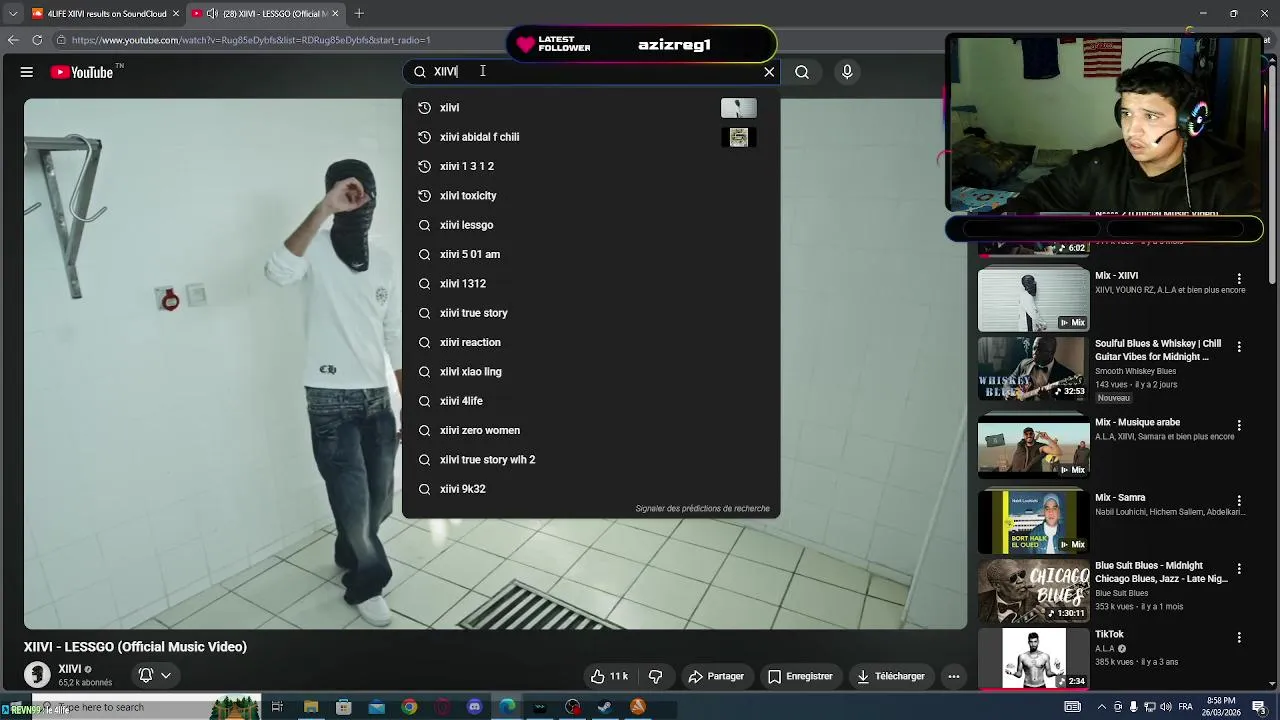Open options menu for "Mix - Samra"
This screenshot has height=720, width=1280.
click(x=1239, y=500)
